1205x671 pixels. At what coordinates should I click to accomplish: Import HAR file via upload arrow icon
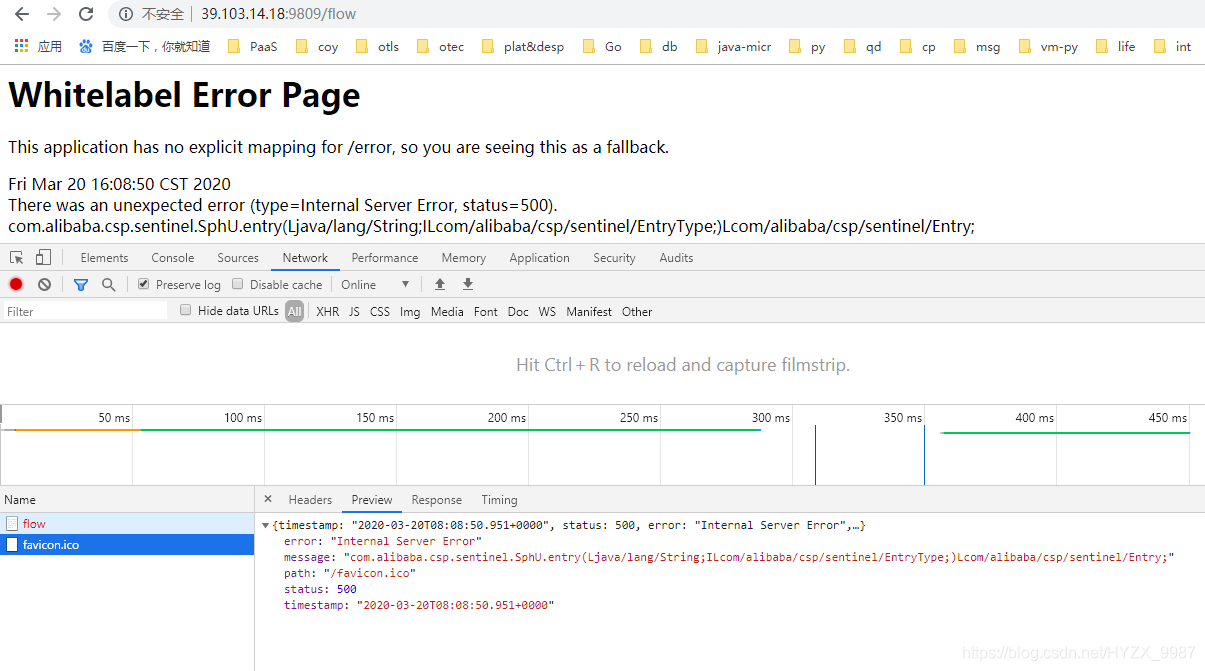point(440,284)
